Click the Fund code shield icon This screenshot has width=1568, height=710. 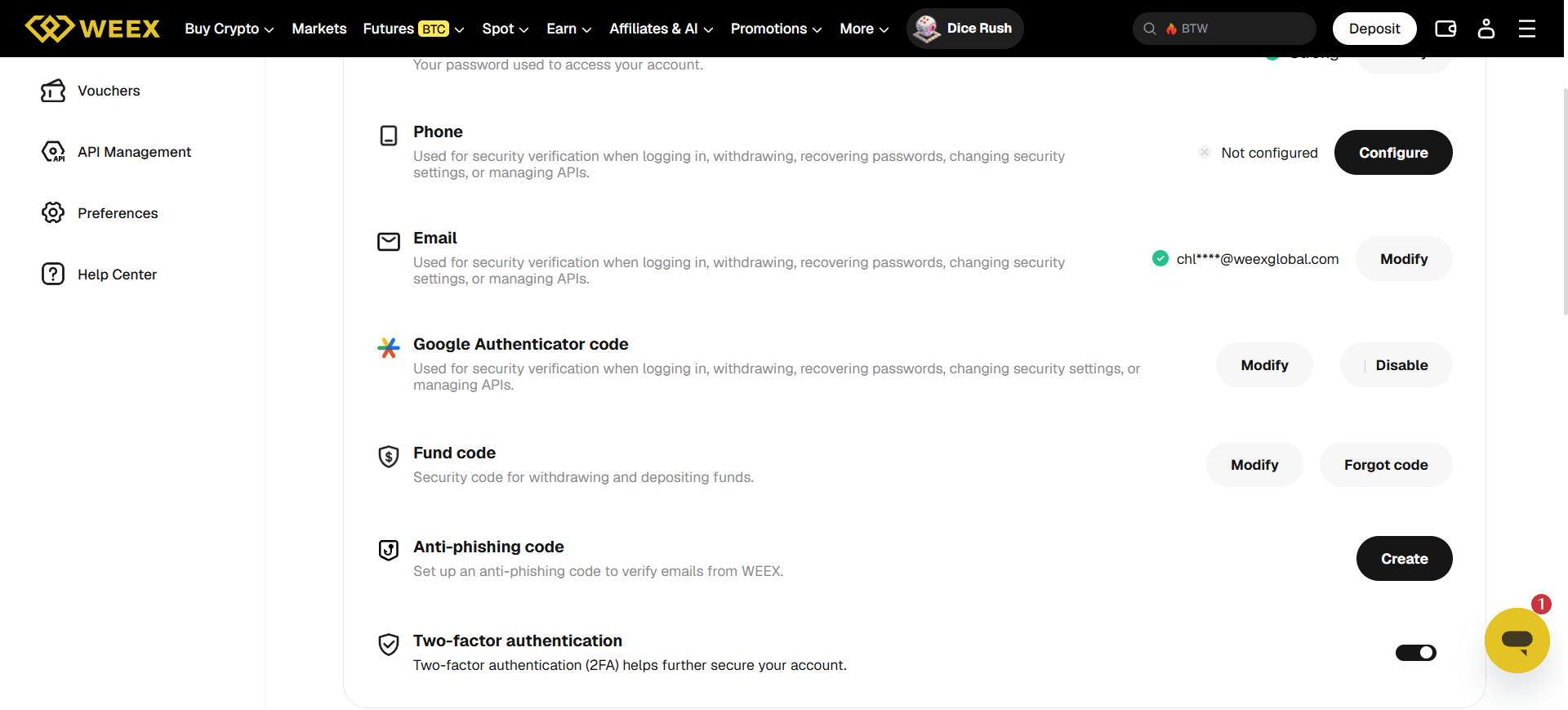pyautogui.click(x=389, y=457)
